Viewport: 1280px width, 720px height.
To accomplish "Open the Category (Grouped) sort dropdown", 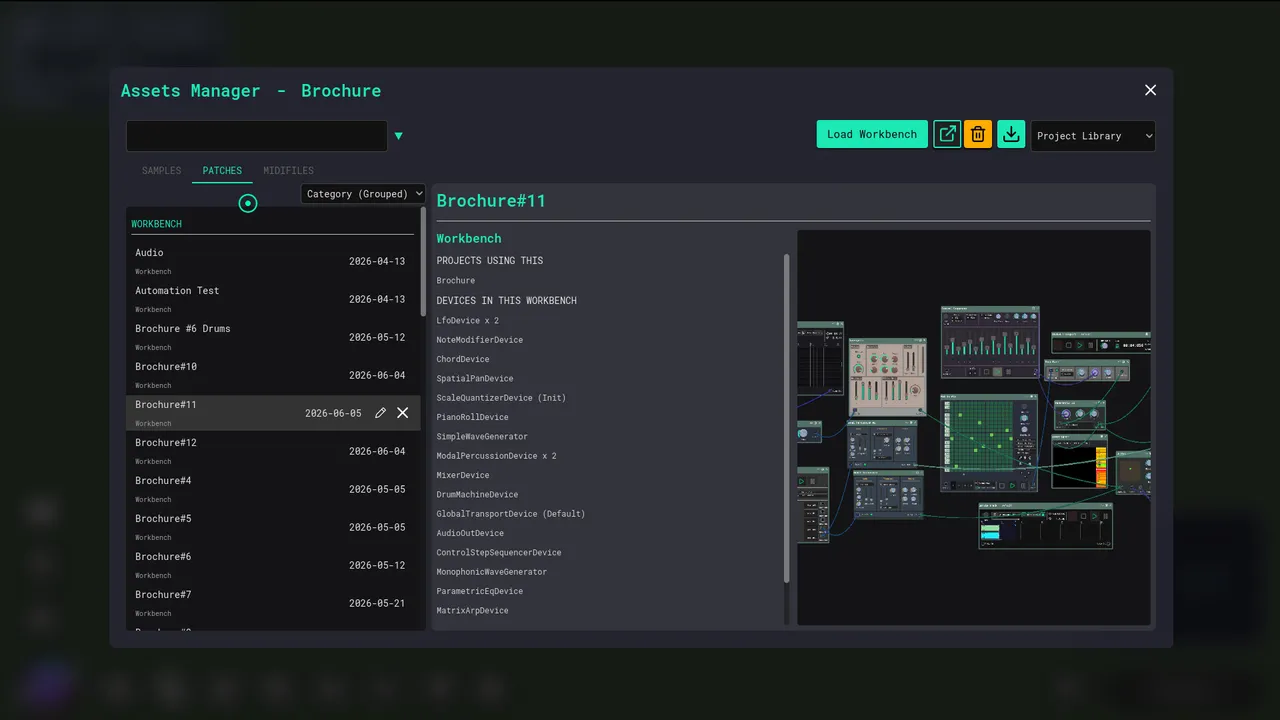I will (x=363, y=194).
